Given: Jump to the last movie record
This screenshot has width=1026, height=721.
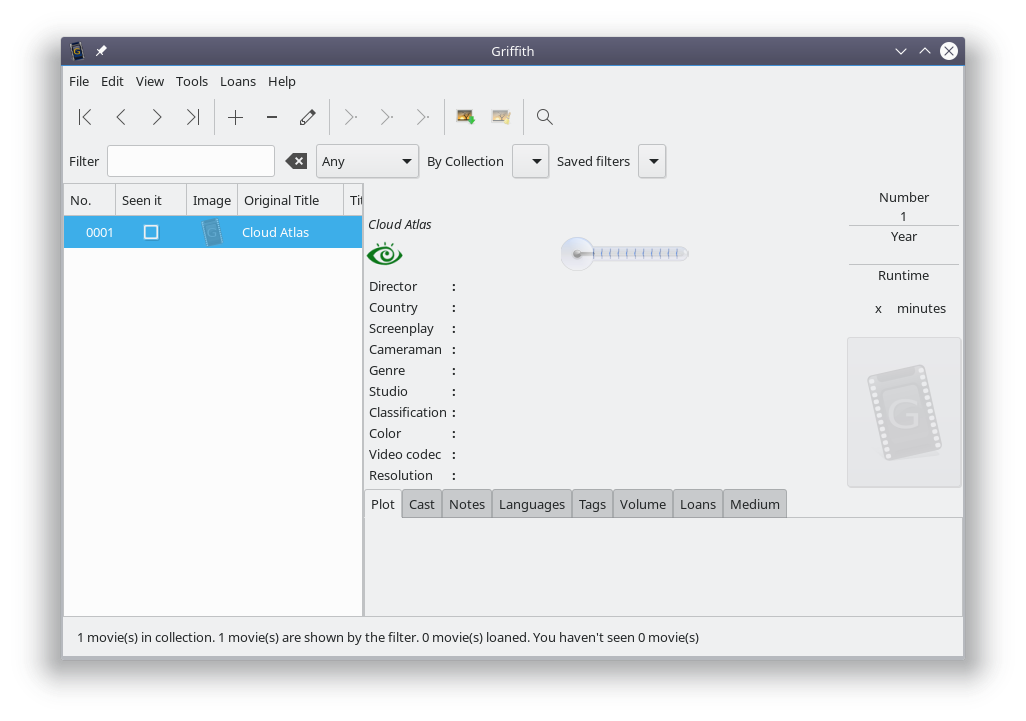Looking at the screenshot, I should pyautogui.click(x=193, y=118).
